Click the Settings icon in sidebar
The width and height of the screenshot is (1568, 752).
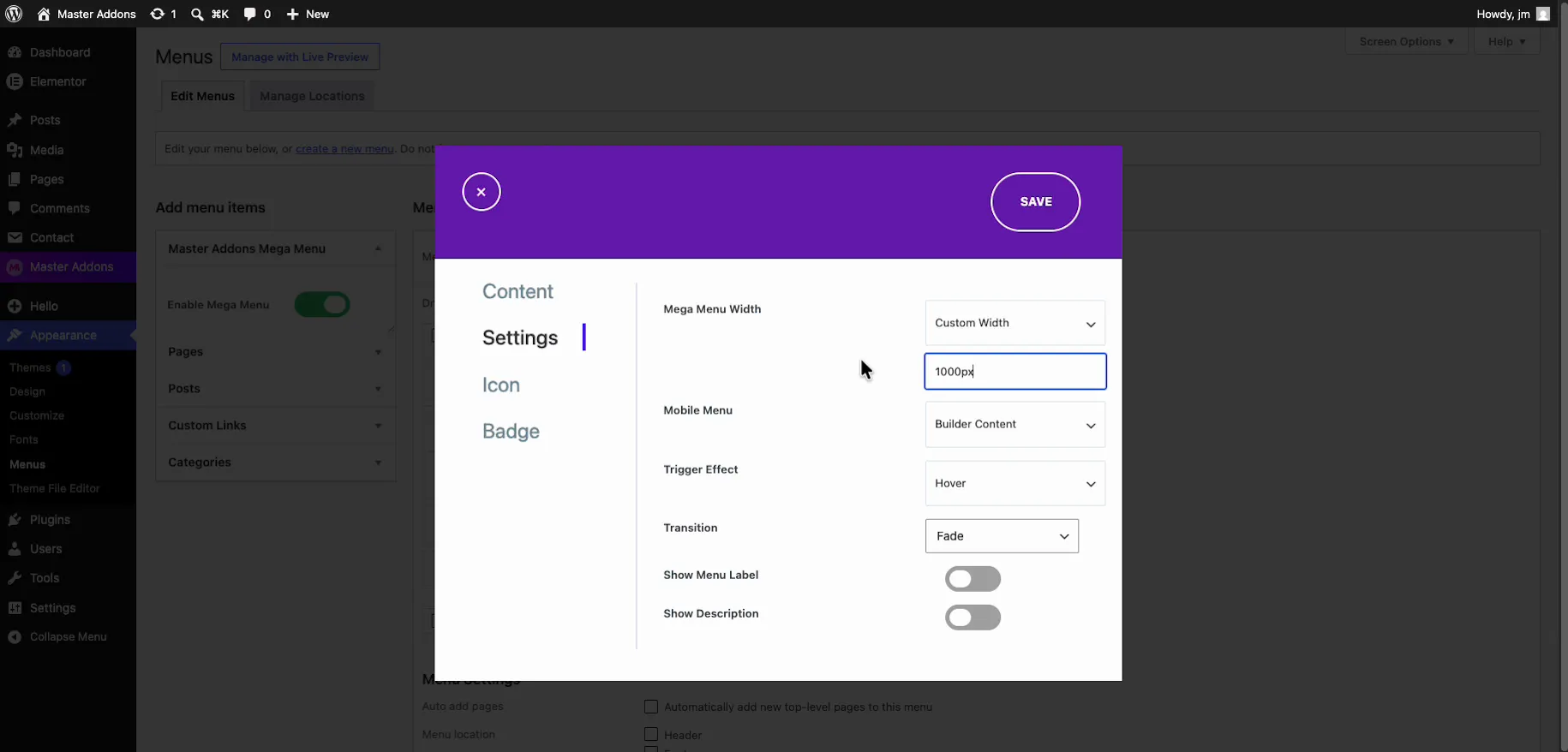[15, 607]
